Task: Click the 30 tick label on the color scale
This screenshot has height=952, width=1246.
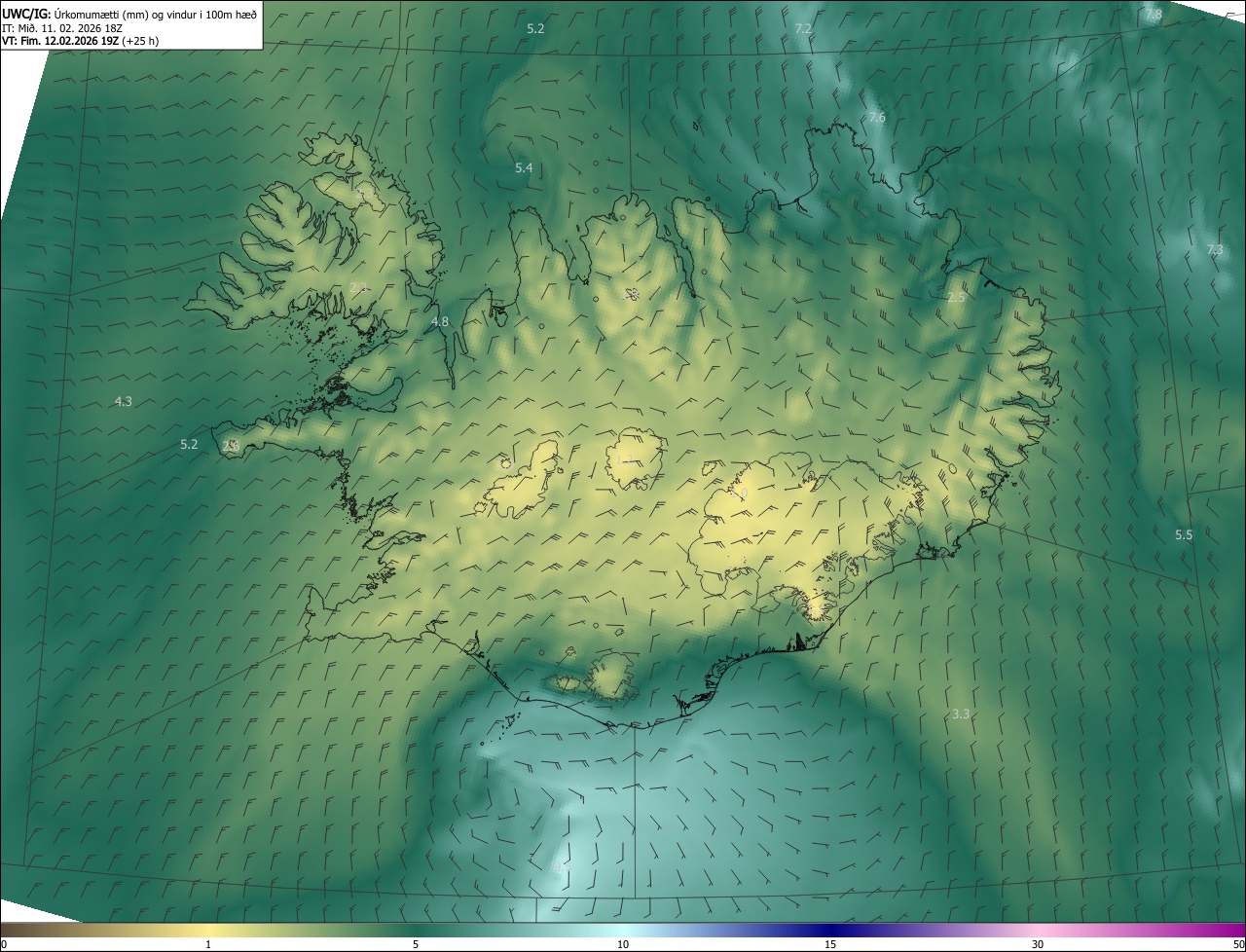Action: [1038, 944]
